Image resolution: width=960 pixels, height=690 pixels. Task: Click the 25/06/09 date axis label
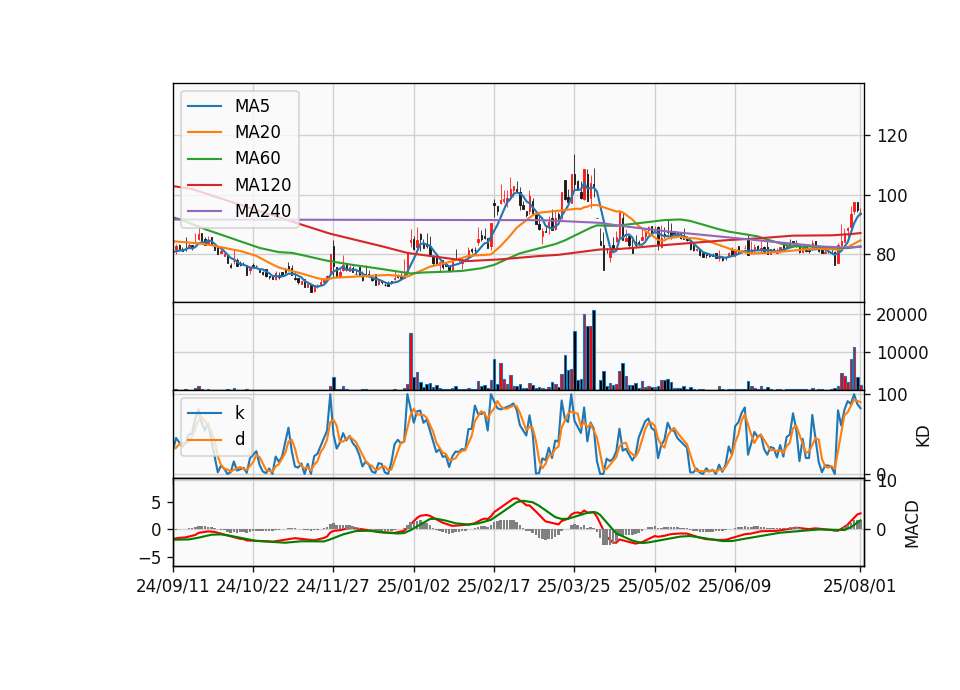[735, 586]
